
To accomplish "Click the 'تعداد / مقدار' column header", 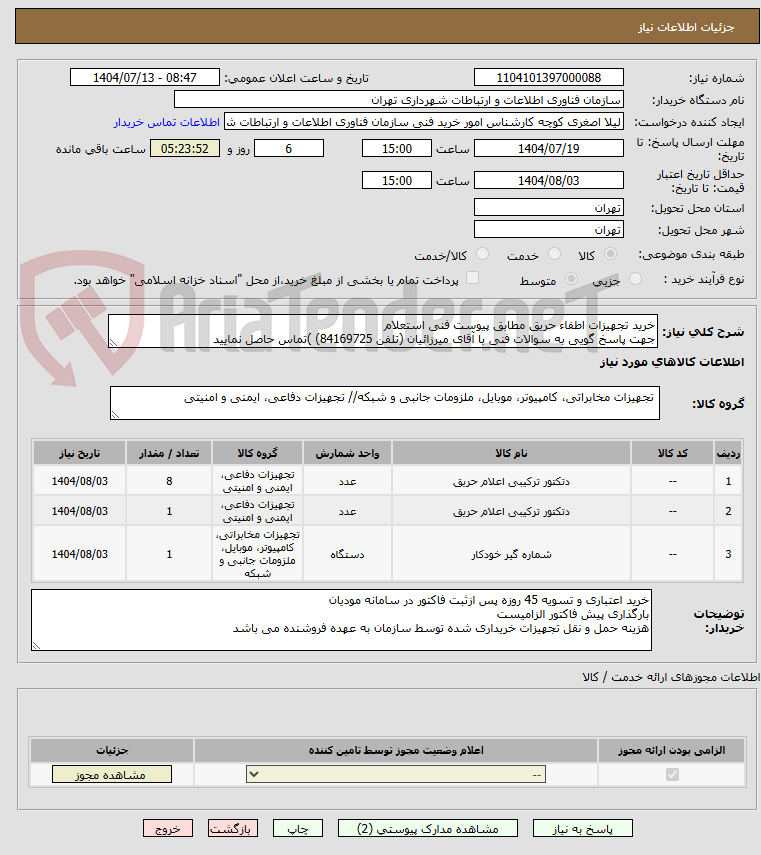I will pyautogui.click(x=169, y=453).
